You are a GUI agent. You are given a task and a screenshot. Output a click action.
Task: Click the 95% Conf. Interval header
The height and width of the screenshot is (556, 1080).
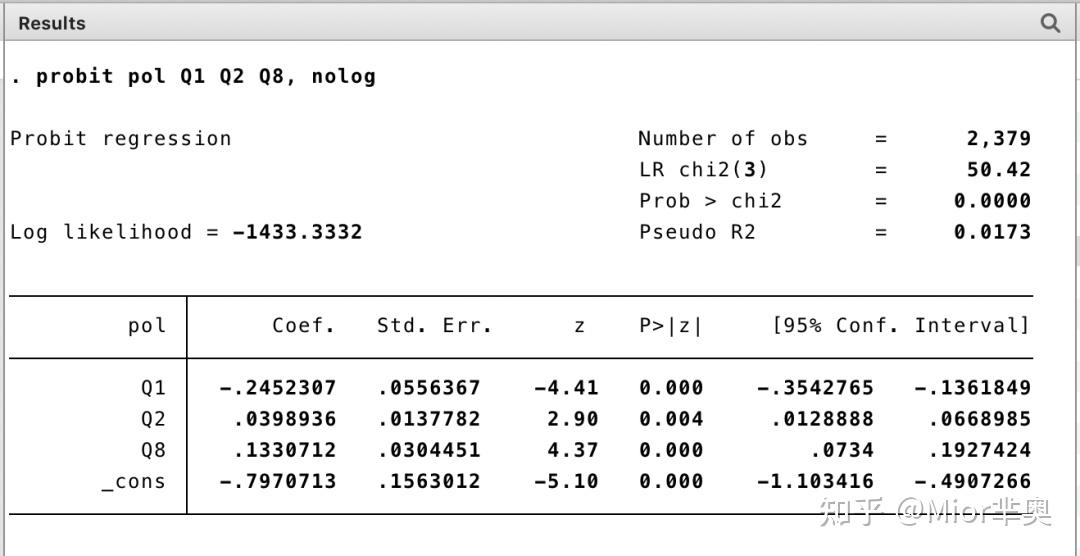tap(901, 326)
